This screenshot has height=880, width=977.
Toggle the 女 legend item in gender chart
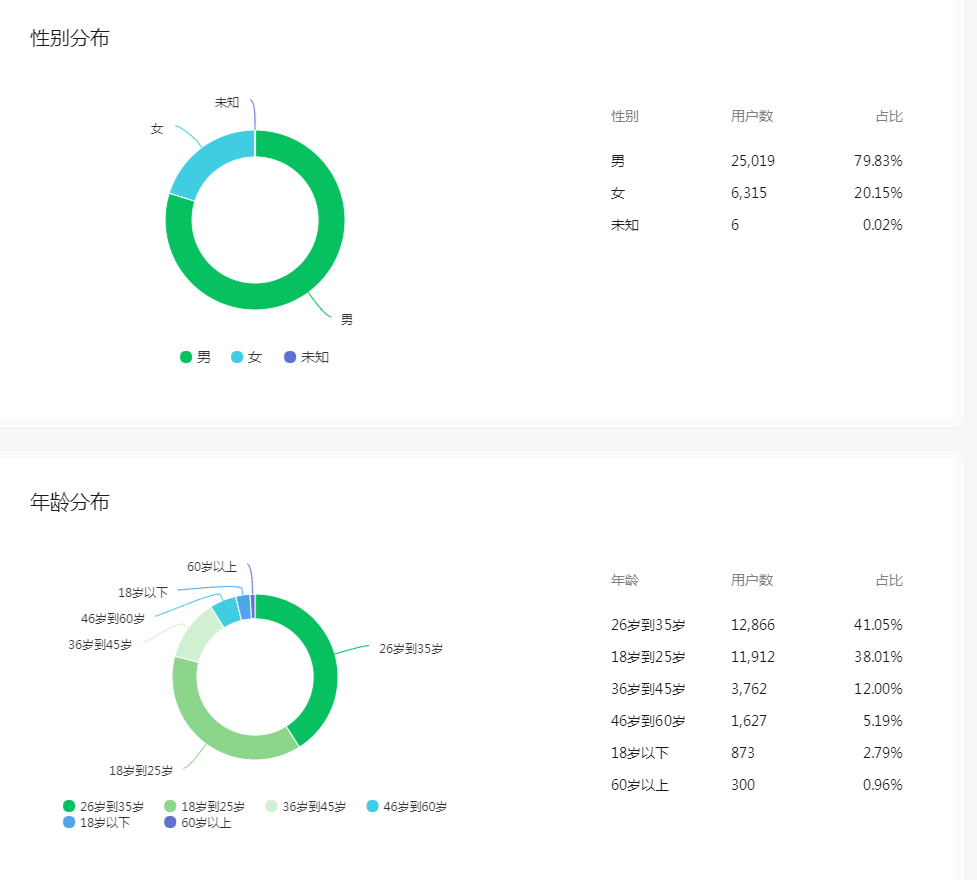click(247, 357)
